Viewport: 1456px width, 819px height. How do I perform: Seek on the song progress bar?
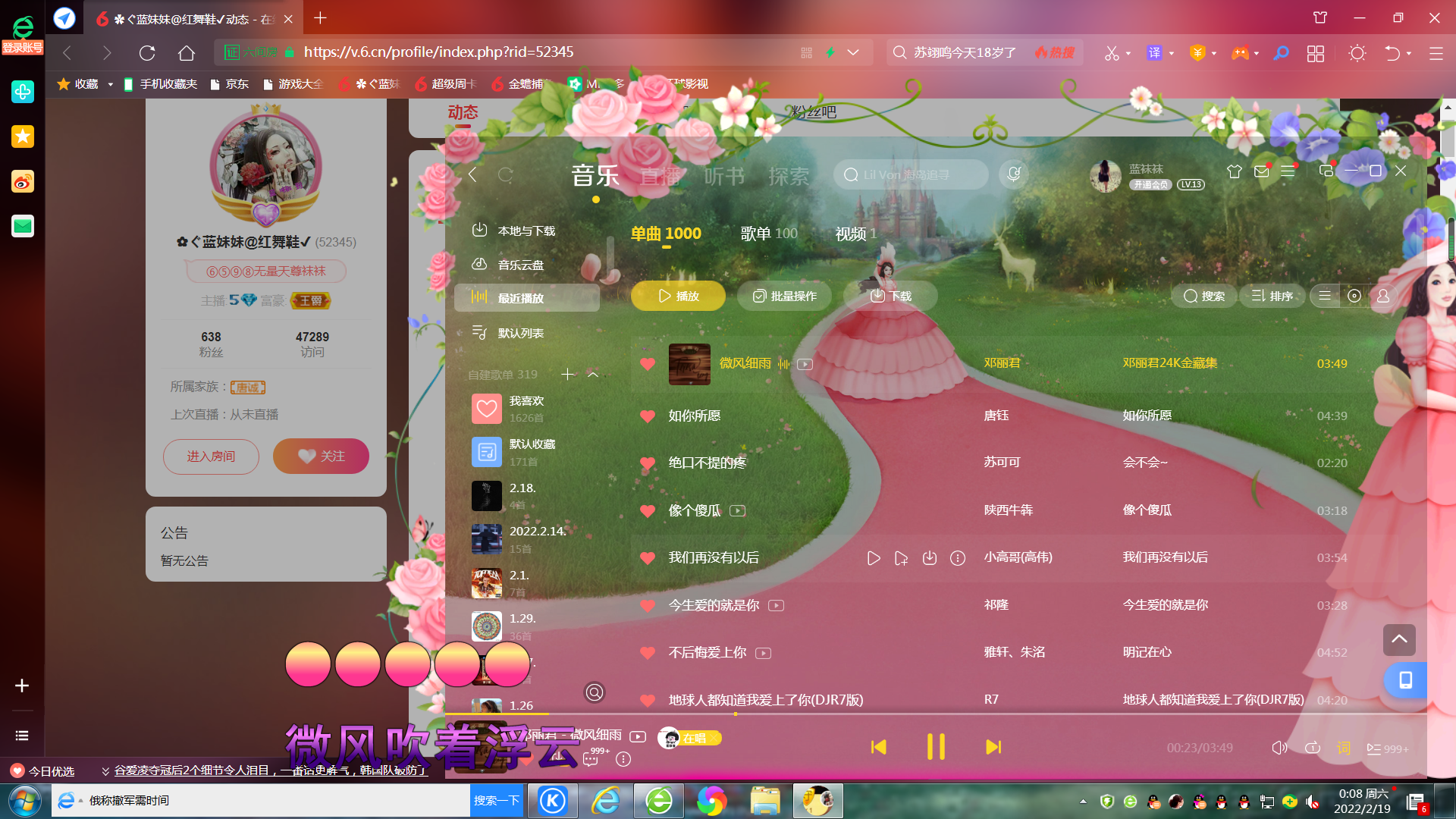[x=936, y=714]
